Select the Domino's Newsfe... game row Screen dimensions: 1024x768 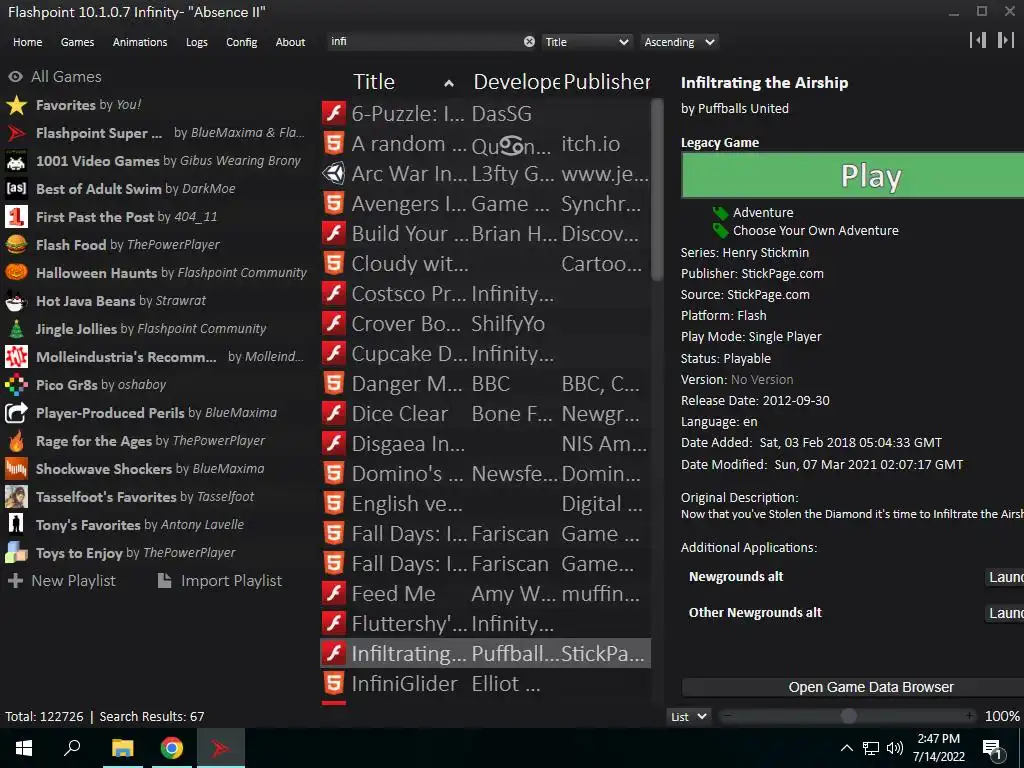pos(485,474)
